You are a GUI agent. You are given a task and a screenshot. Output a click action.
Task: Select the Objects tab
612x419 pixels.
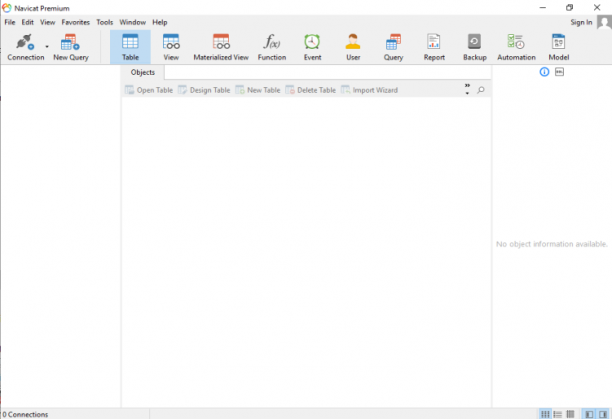(143, 72)
